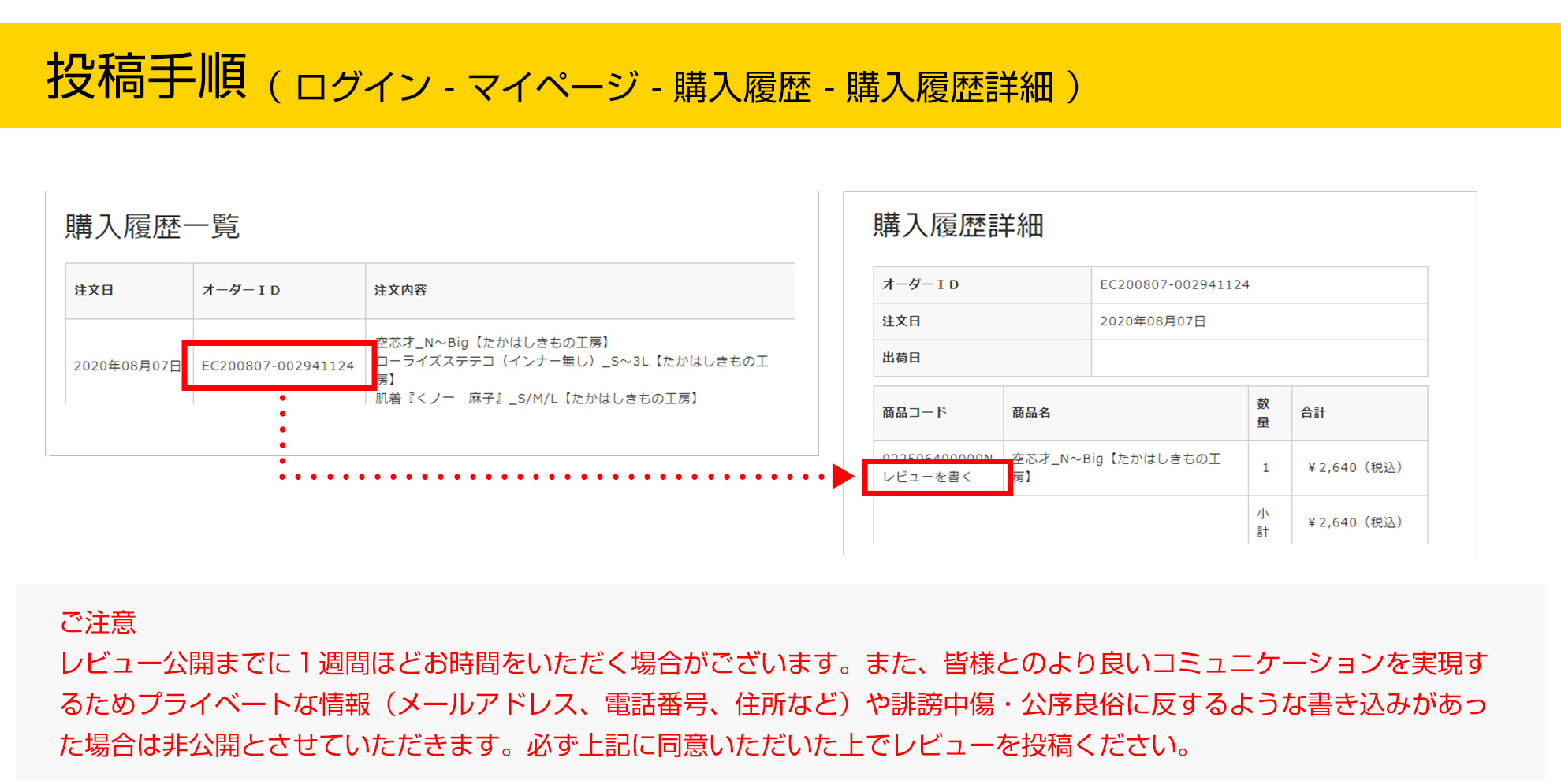
Task: Click order ID EC200807-002941124 in the purchase history list
Action: [x=278, y=366]
